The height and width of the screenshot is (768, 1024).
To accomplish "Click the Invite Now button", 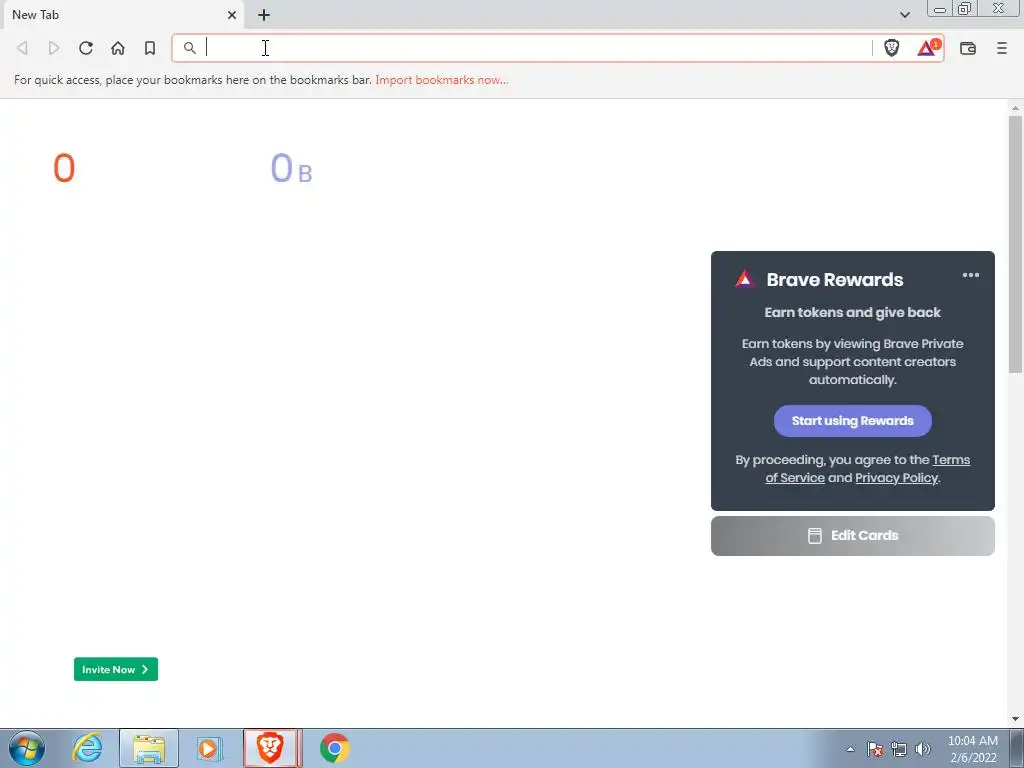I will pyautogui.click(x=116, y=669).
